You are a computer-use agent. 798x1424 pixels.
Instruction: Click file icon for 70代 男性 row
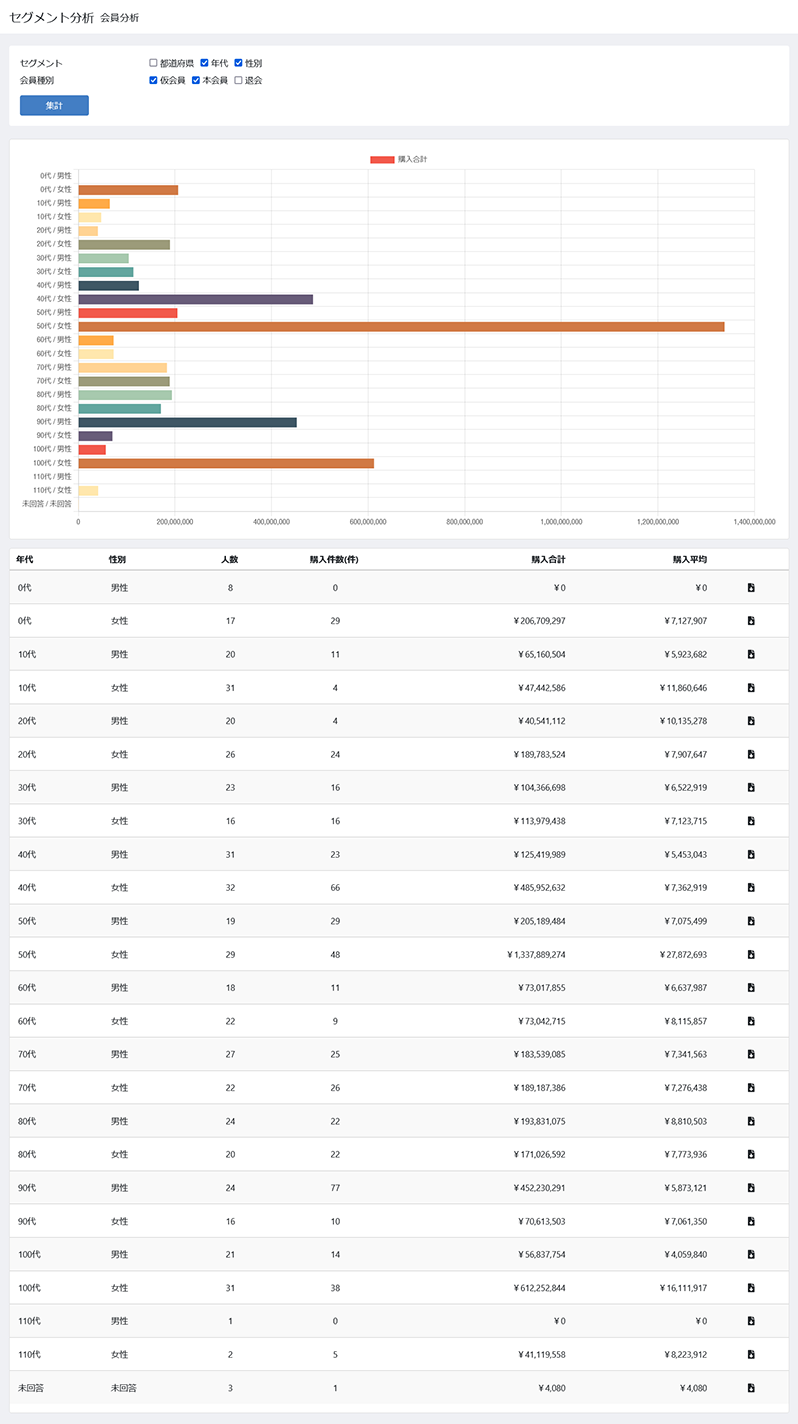(x=751, y=1055)
